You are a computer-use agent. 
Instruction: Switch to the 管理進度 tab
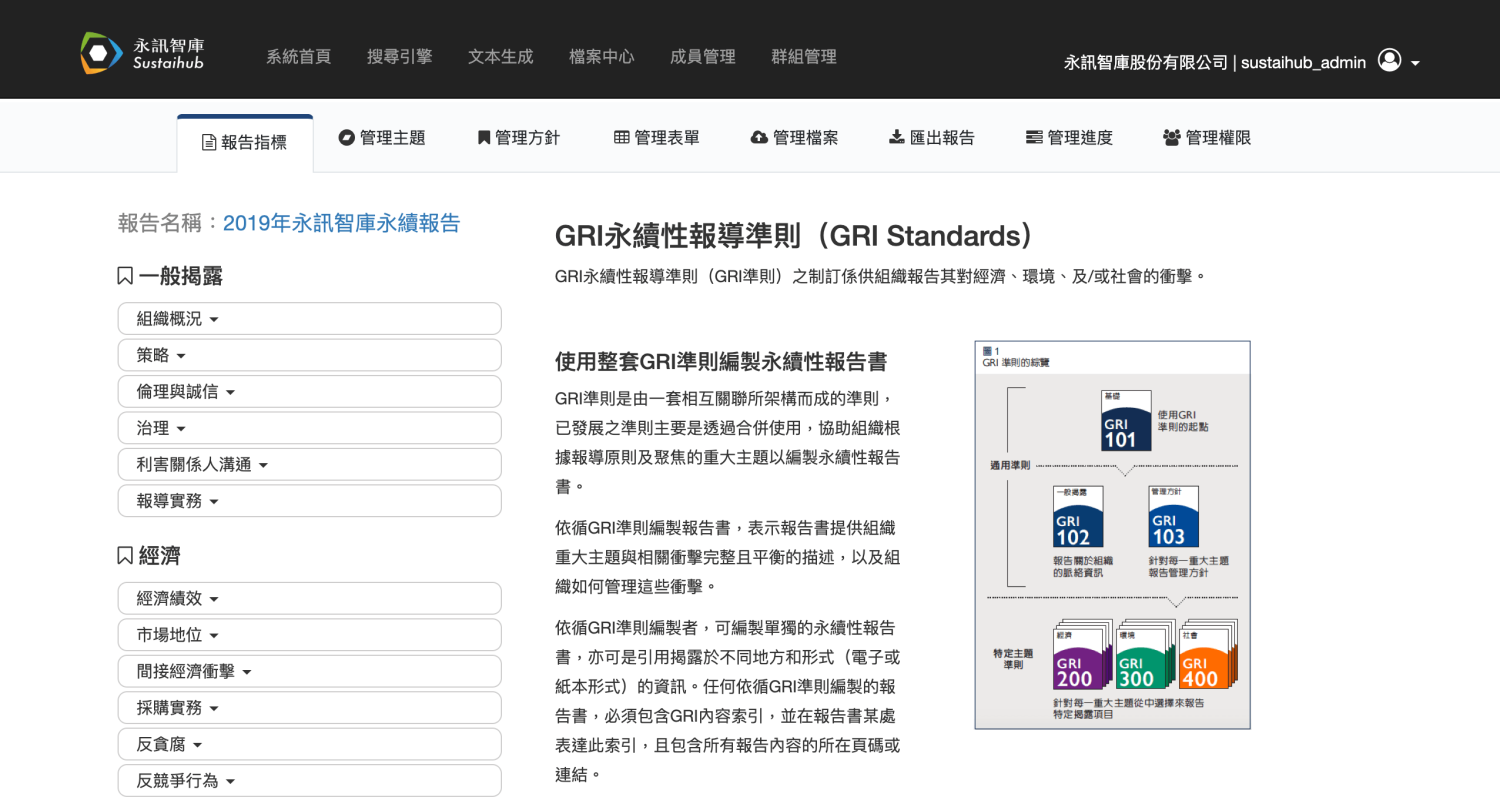(1069, 138)
